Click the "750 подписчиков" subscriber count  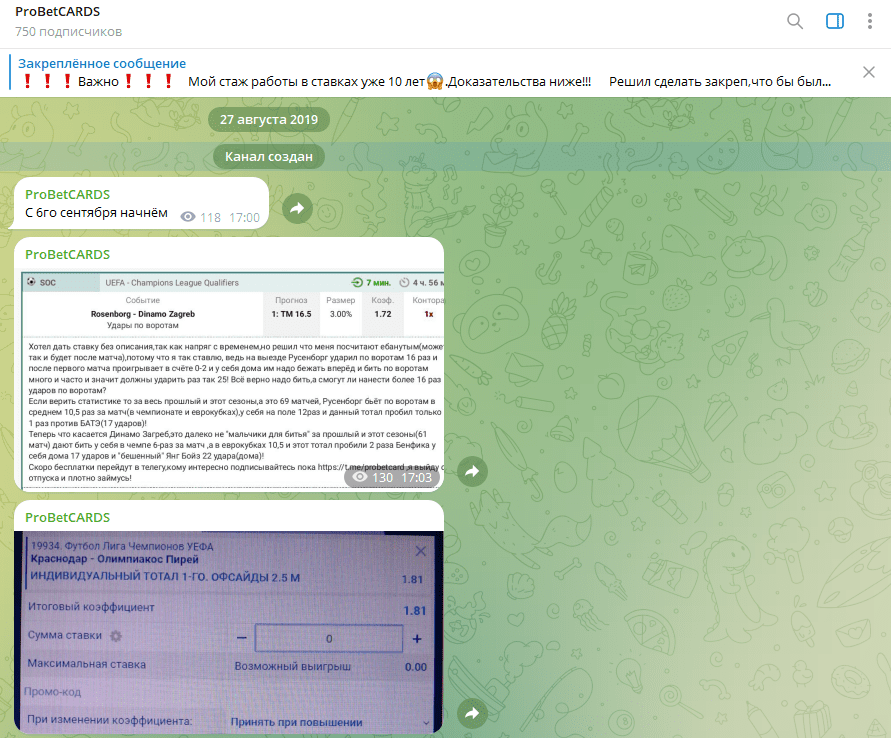[69, 32]
